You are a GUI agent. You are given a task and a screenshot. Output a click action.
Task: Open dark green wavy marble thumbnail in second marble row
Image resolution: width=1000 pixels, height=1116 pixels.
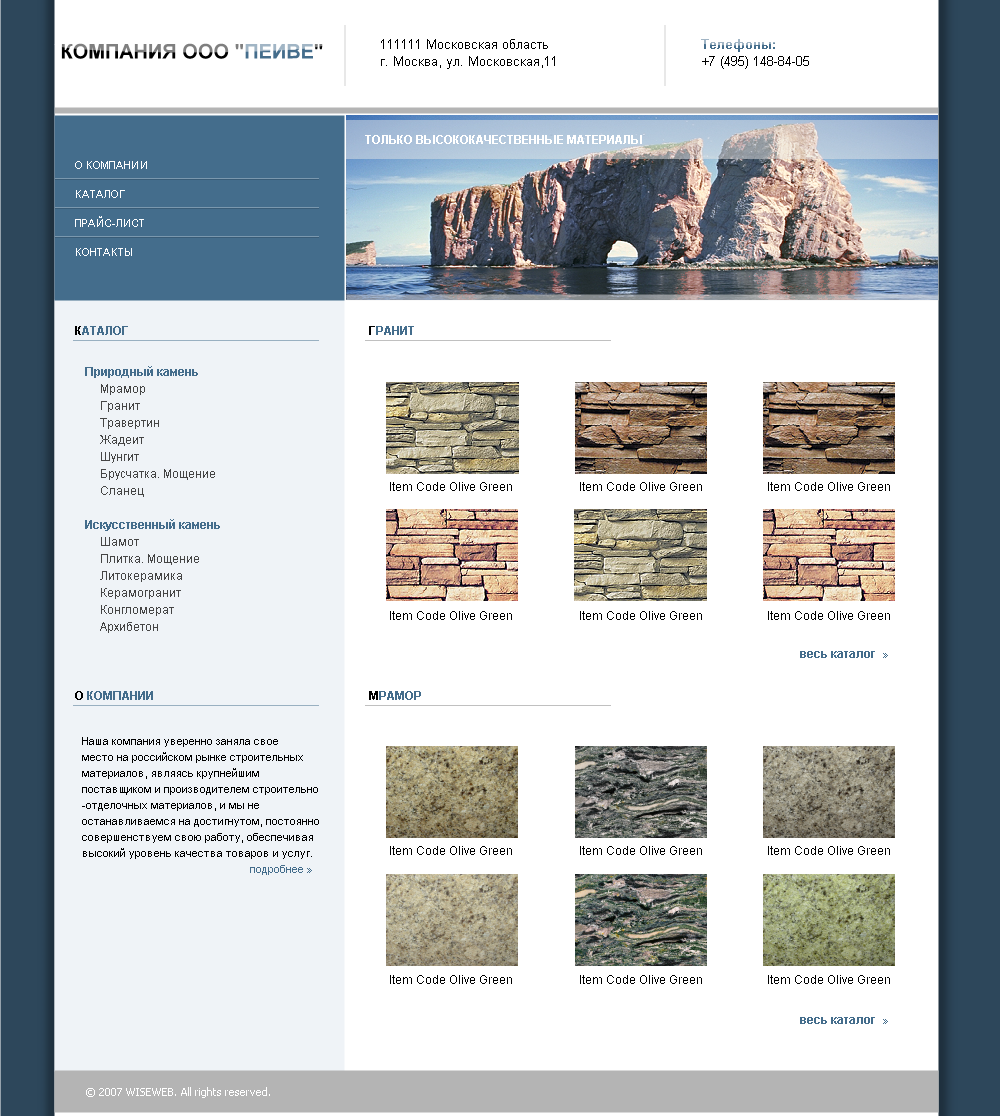641,920
